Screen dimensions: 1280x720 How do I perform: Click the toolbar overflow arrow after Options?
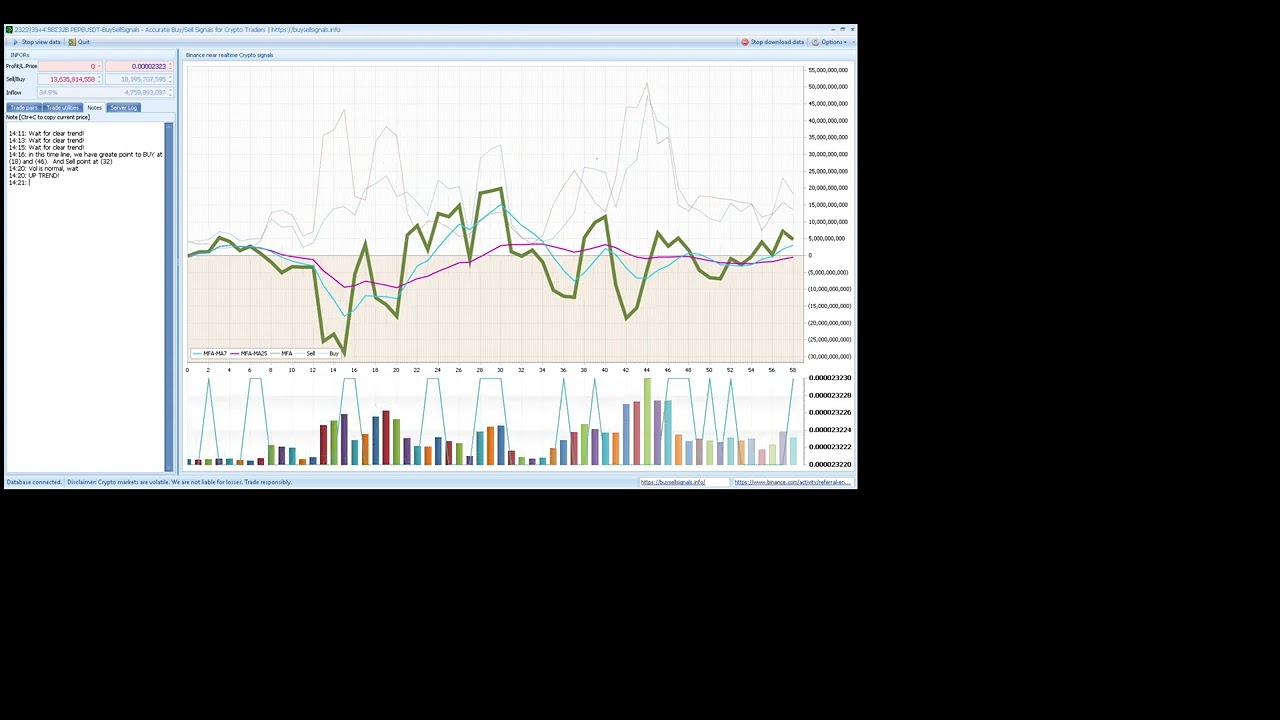pos(852,42)
